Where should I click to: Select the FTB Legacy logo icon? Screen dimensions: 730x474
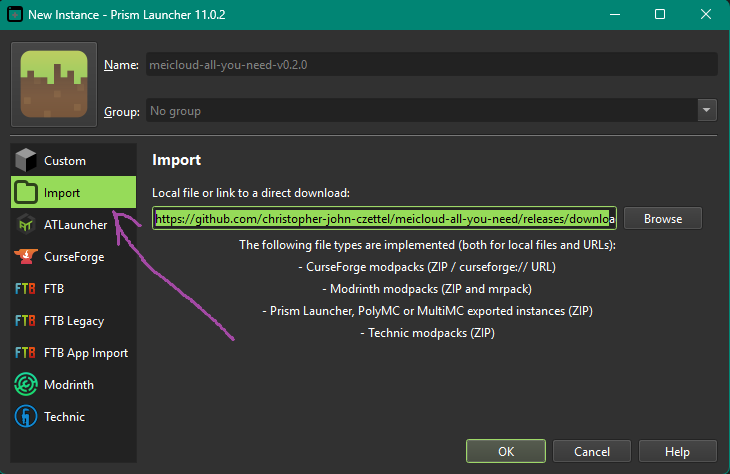coord(25,321)
